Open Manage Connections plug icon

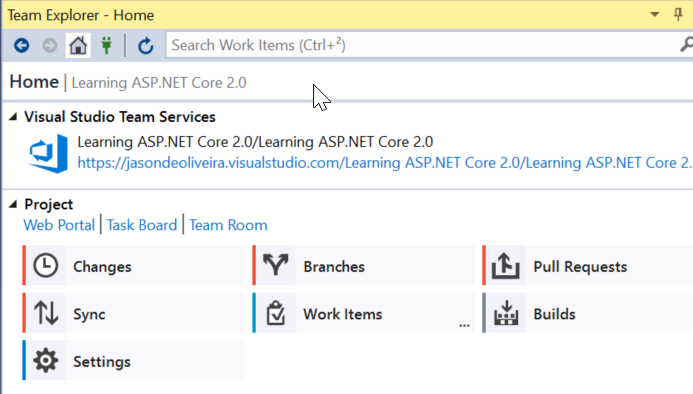coord(107,45)
